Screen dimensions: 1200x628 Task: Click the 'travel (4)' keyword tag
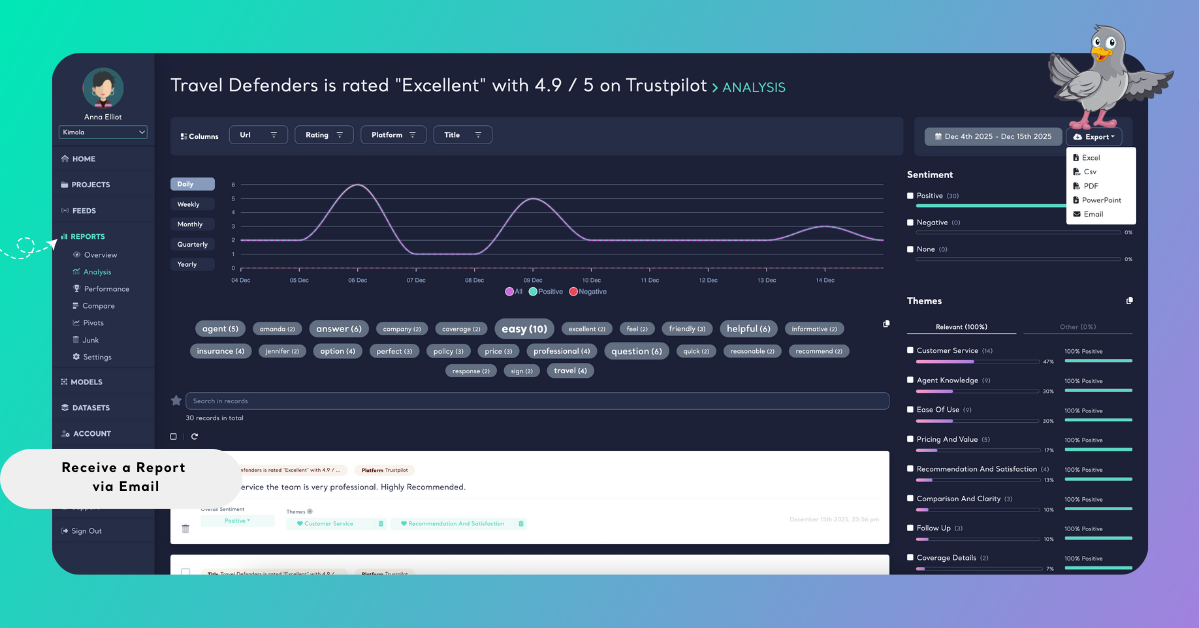pyautogui.click(x=571, y=371)
